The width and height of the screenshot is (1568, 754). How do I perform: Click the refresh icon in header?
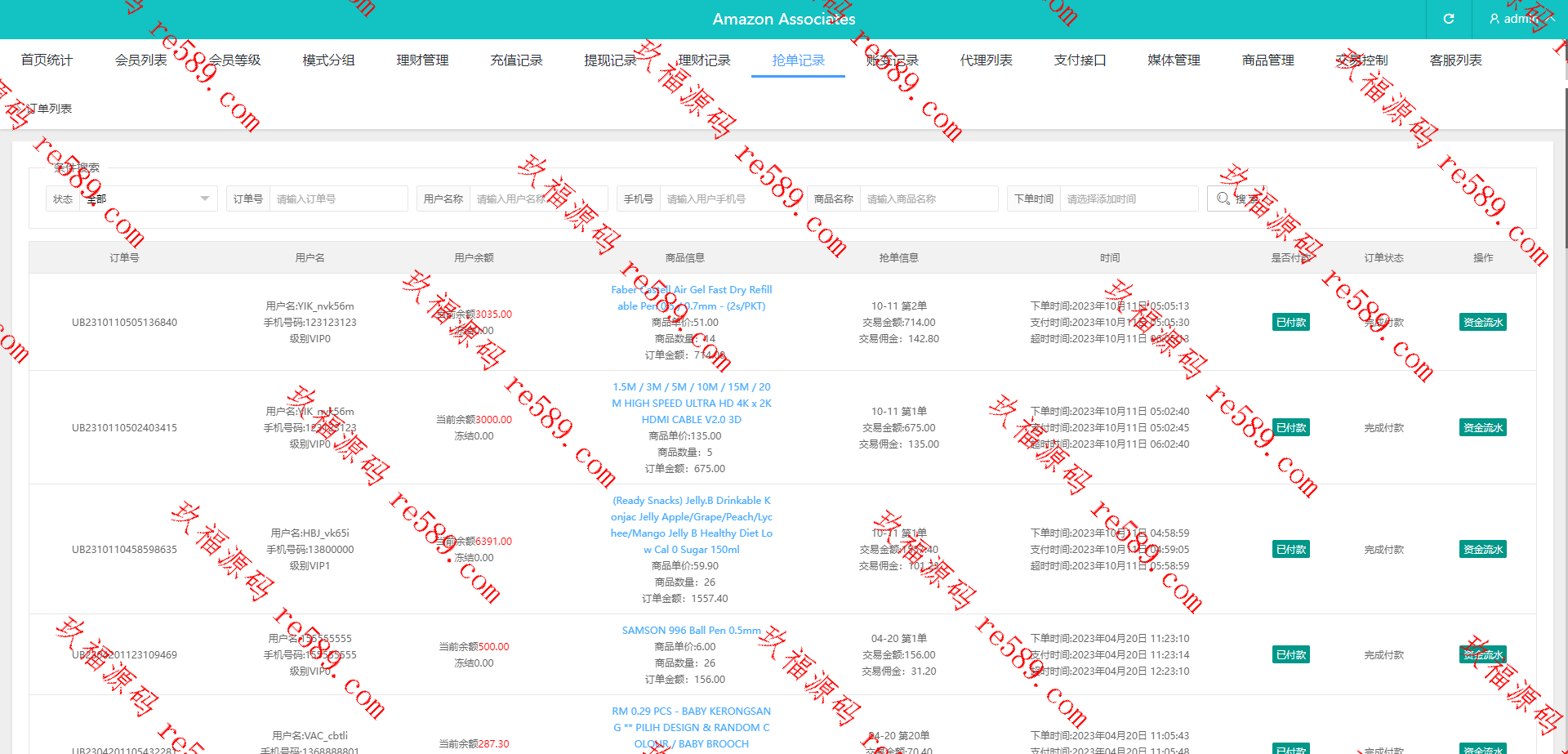tap(1449, 19)
